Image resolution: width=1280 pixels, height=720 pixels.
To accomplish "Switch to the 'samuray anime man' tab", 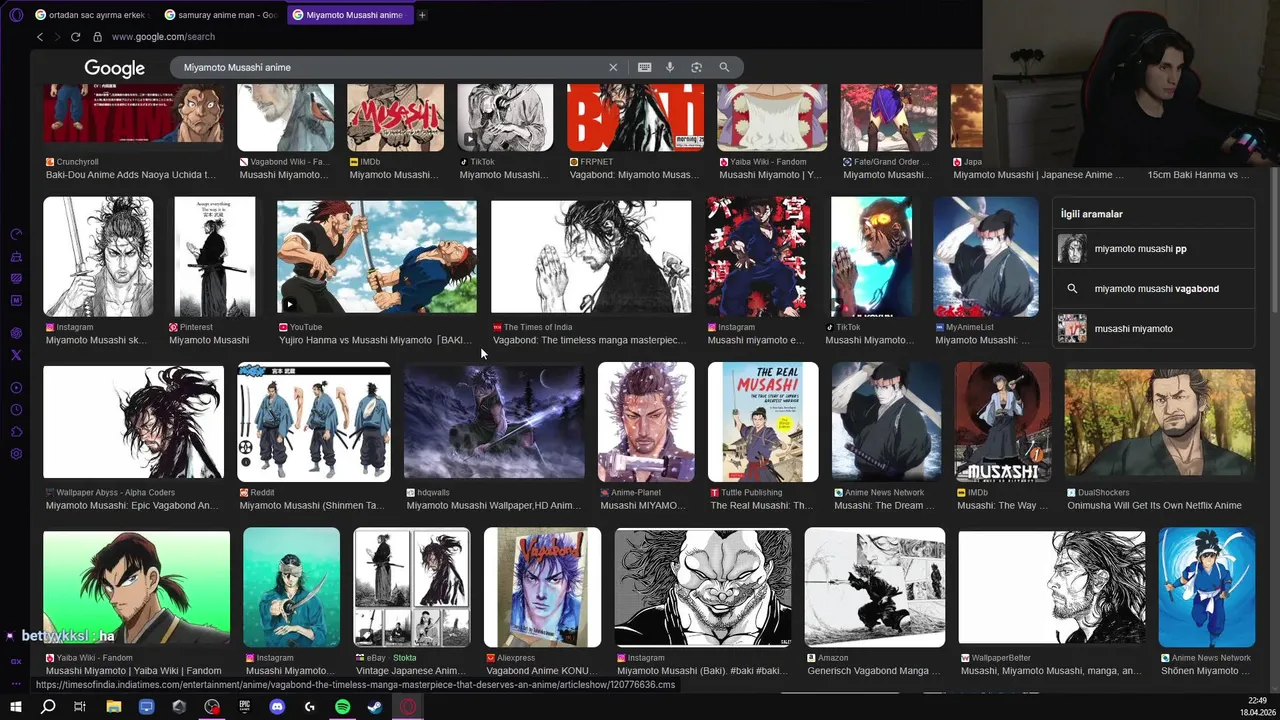I will coord(221,15).
